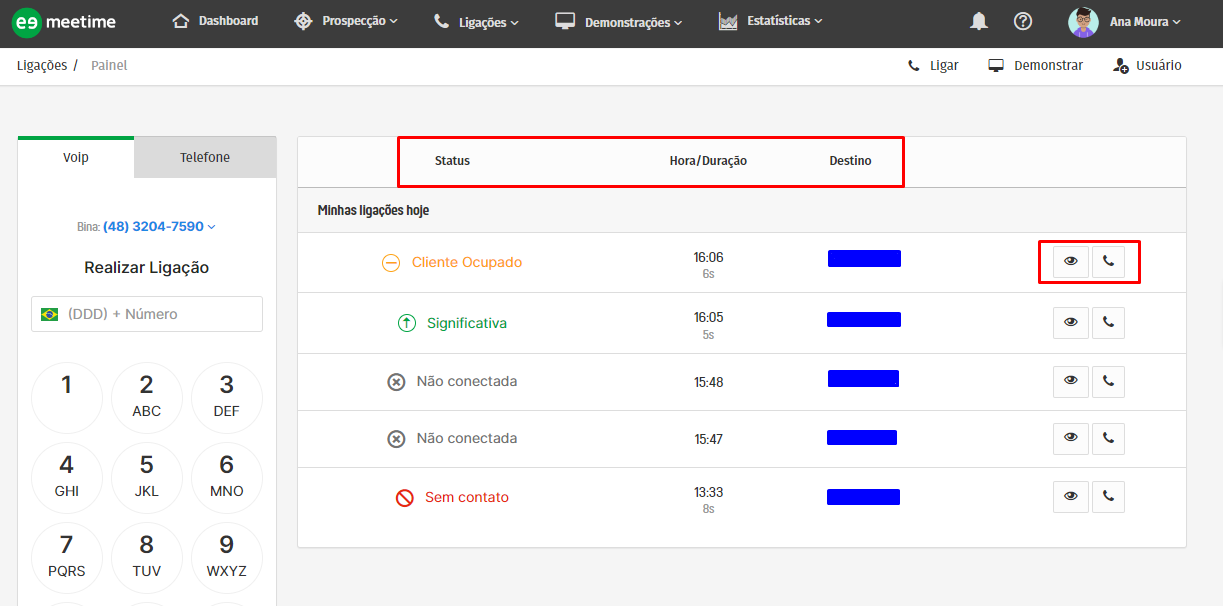Redial the Sem contato call

(x=1108, y=497)
